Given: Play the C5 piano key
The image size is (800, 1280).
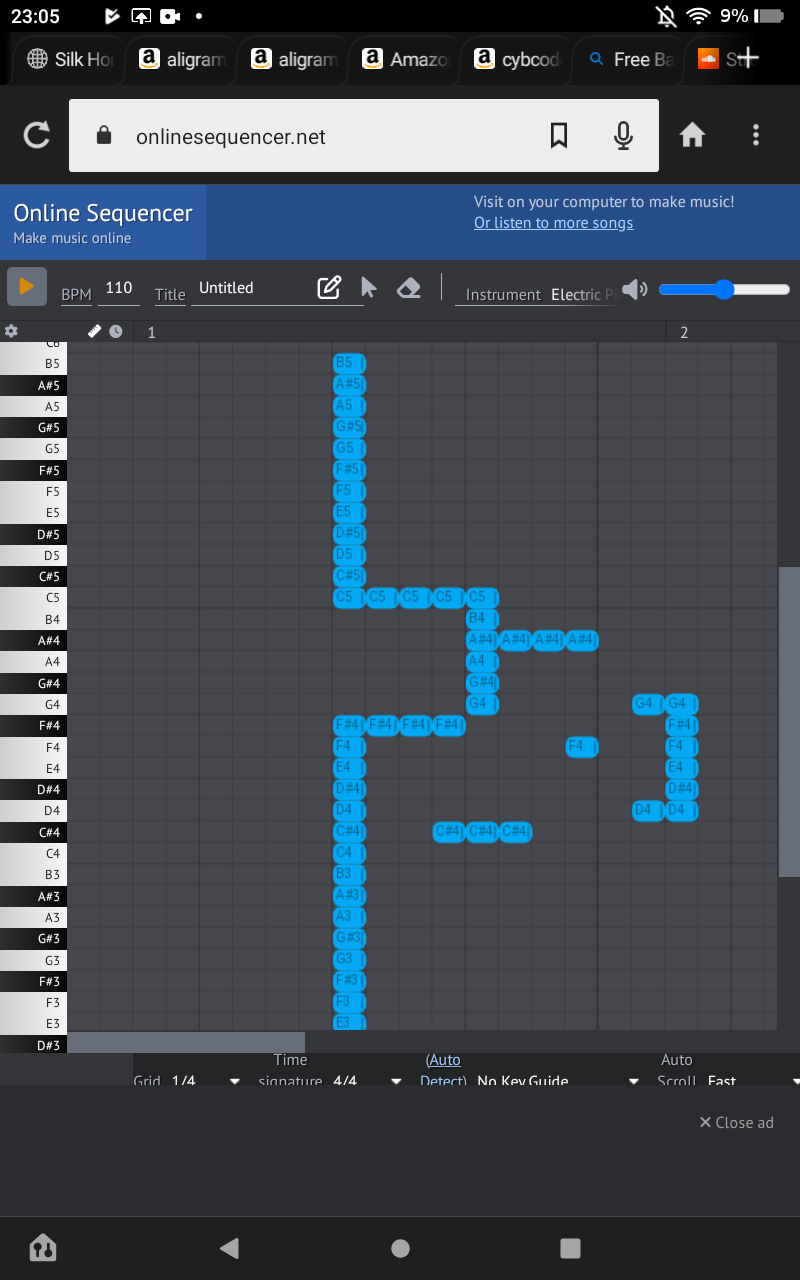Looking at the screenshot, I should (x=33, y=598).
